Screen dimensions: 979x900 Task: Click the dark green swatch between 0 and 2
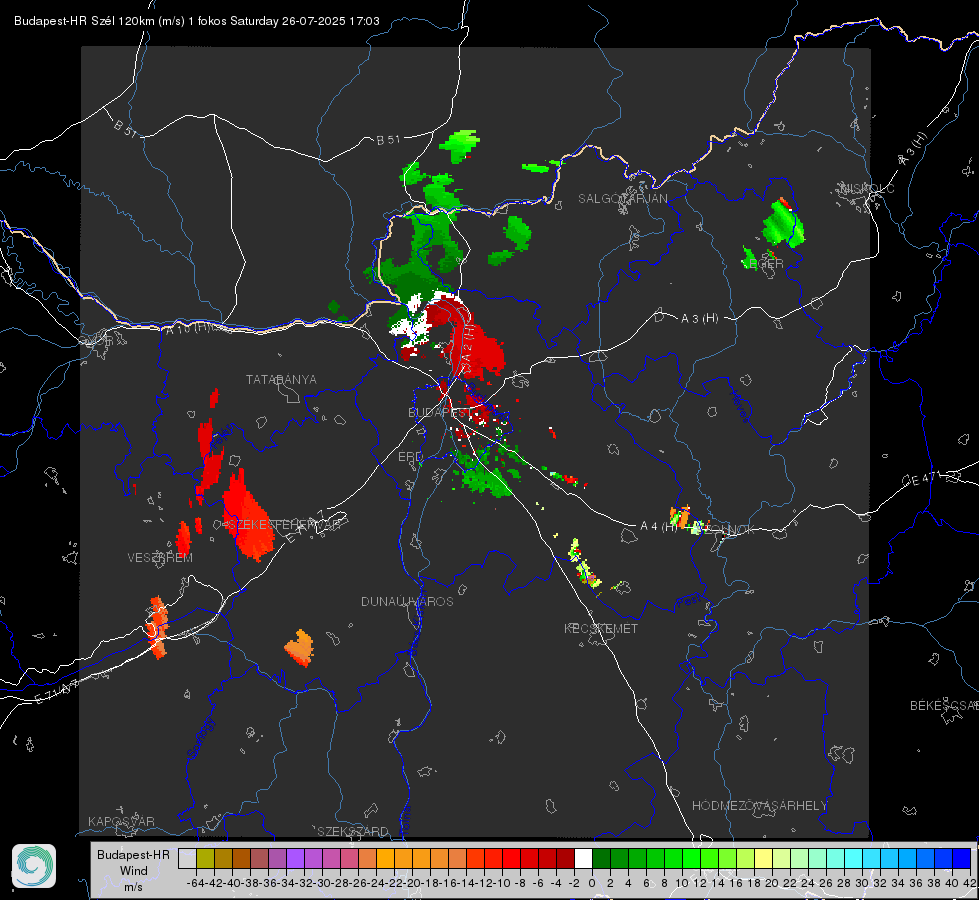click(x=601, y=858)
